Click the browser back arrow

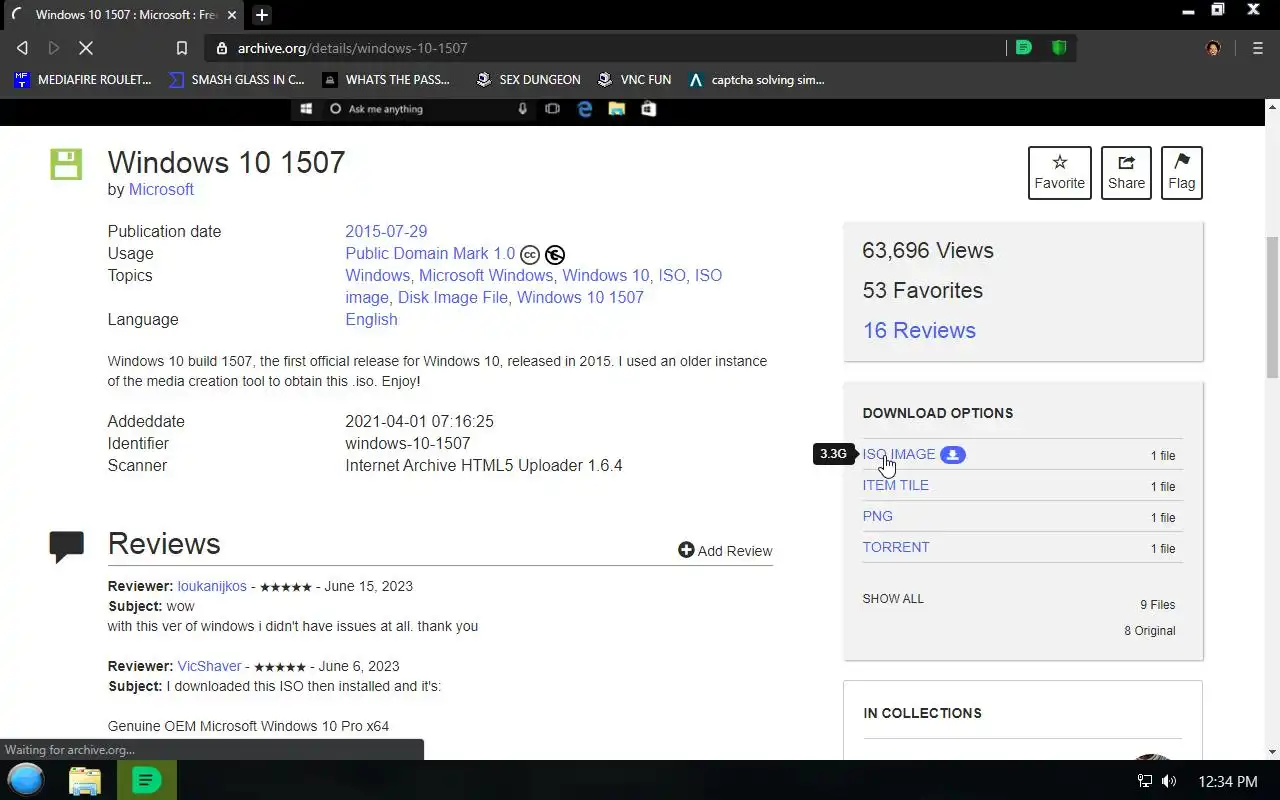tap(22, 48)
